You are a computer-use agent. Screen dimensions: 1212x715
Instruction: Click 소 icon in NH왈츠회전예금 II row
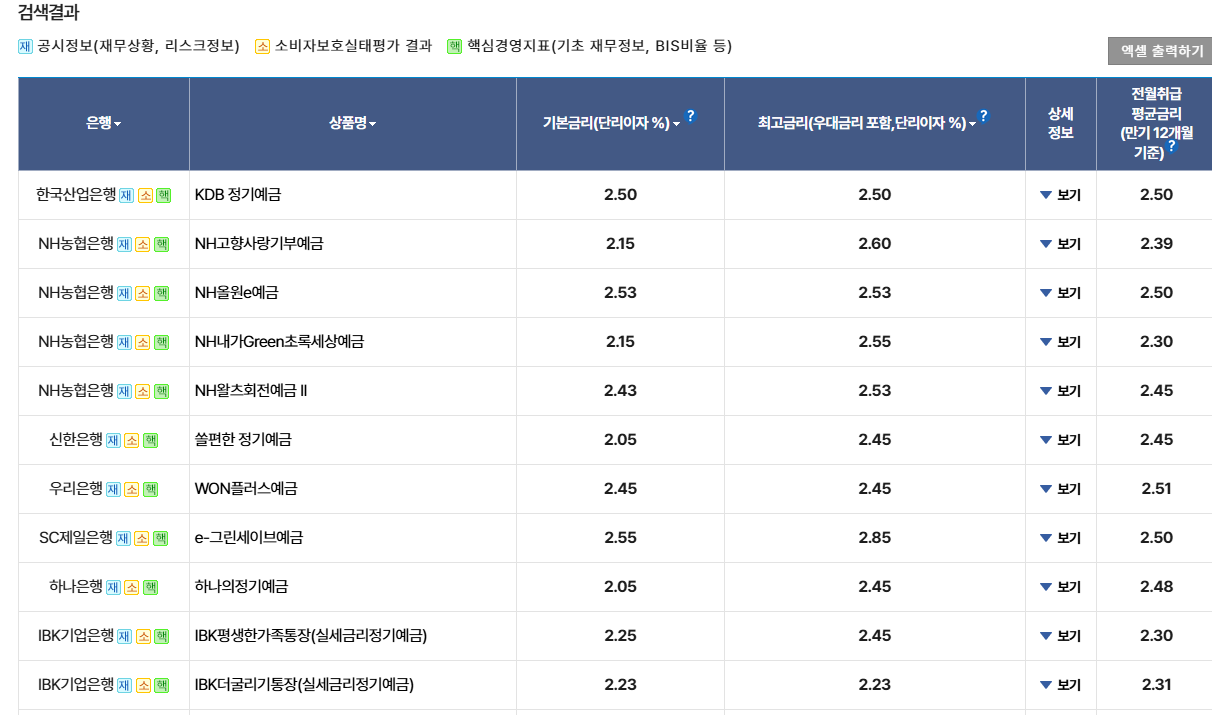tap(142, 392)
